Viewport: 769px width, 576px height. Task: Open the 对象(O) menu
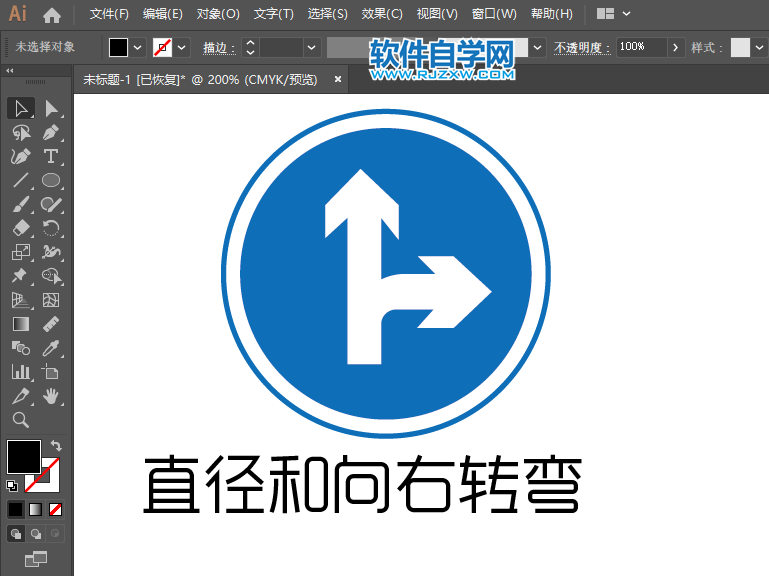[x=218, y=14]
